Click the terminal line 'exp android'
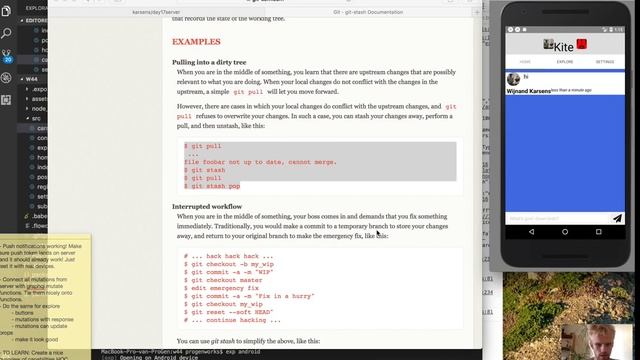This screenshot has height=360, width=640. coord(181,352)
